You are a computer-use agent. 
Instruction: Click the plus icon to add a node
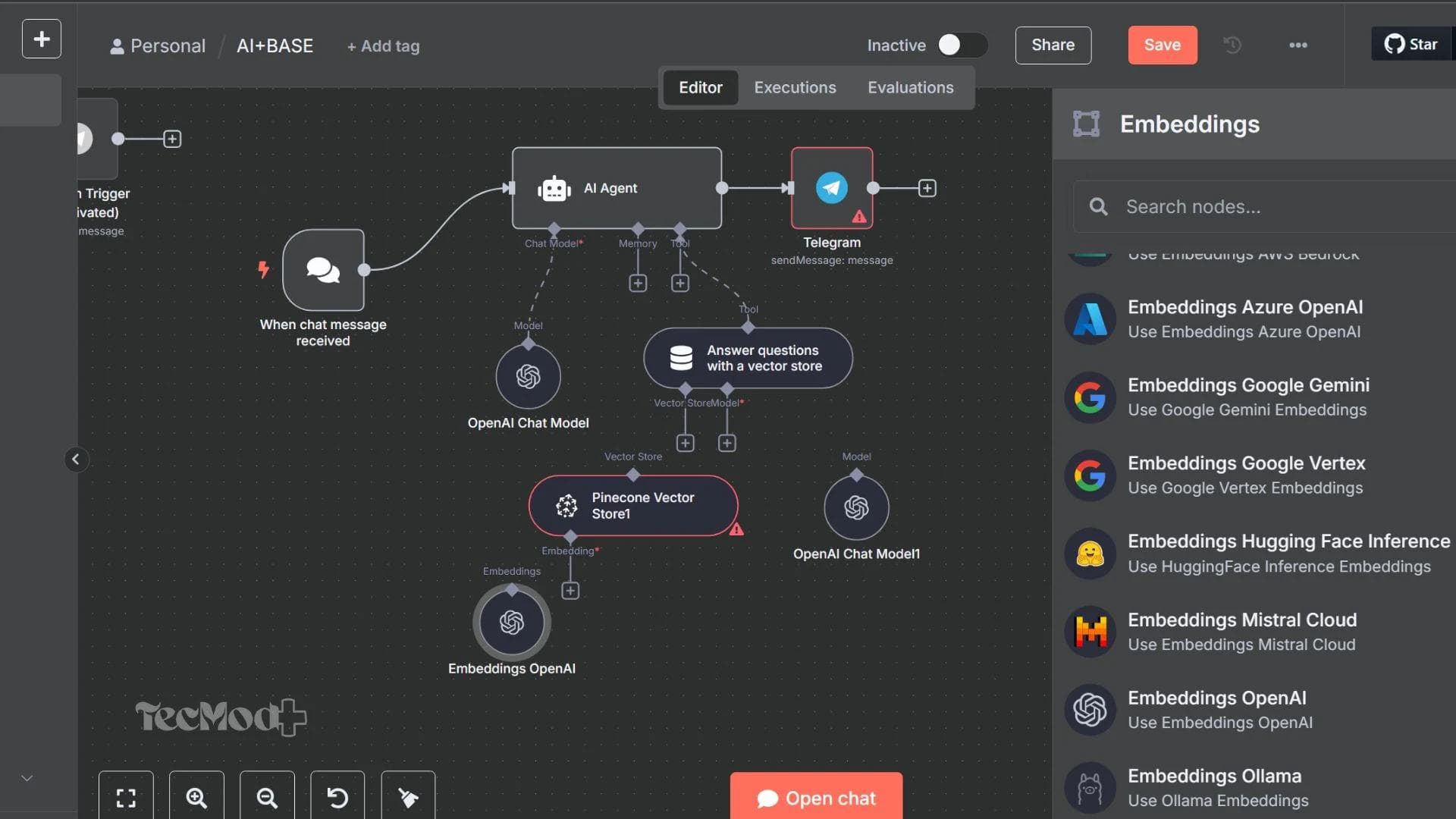[x=41, y=39]
